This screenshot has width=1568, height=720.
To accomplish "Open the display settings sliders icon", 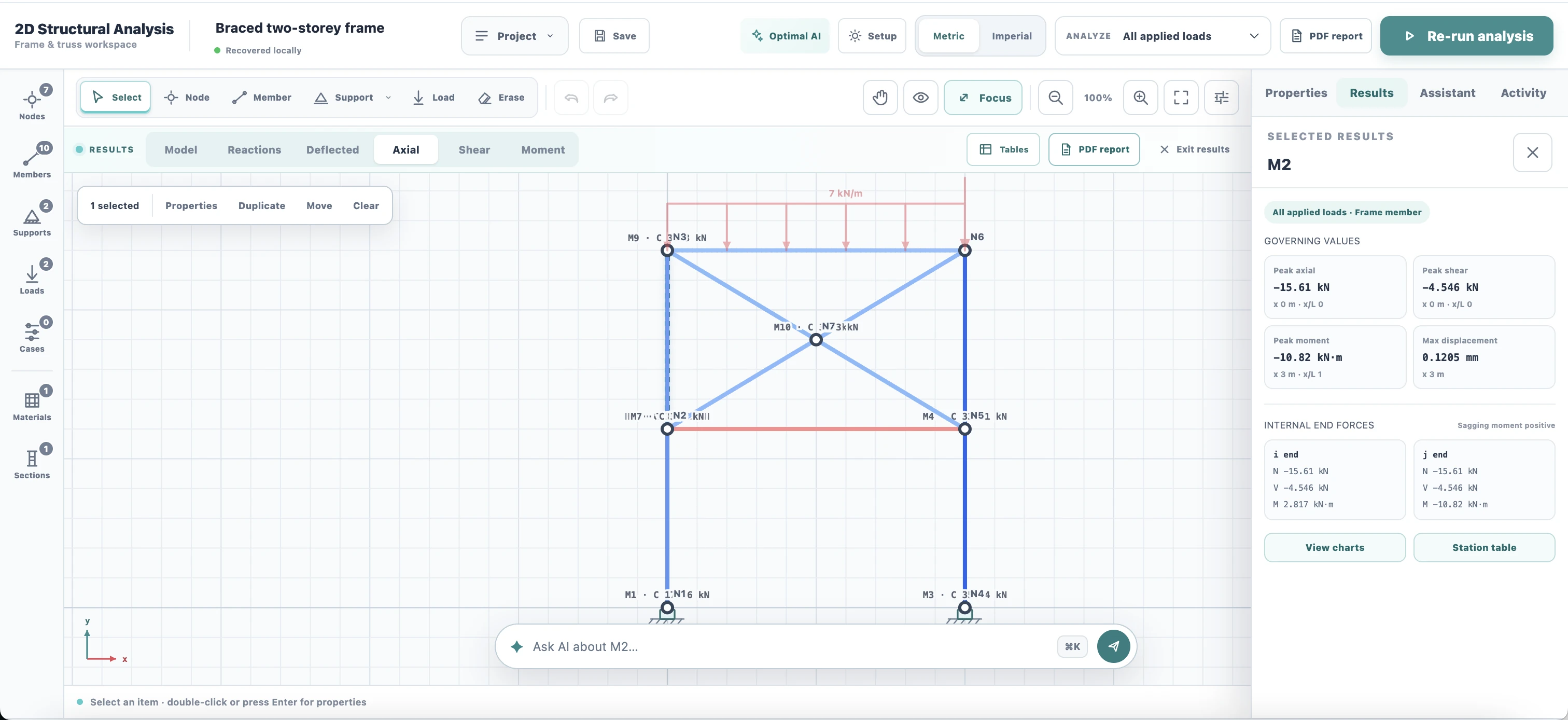I will (1222, 98).
